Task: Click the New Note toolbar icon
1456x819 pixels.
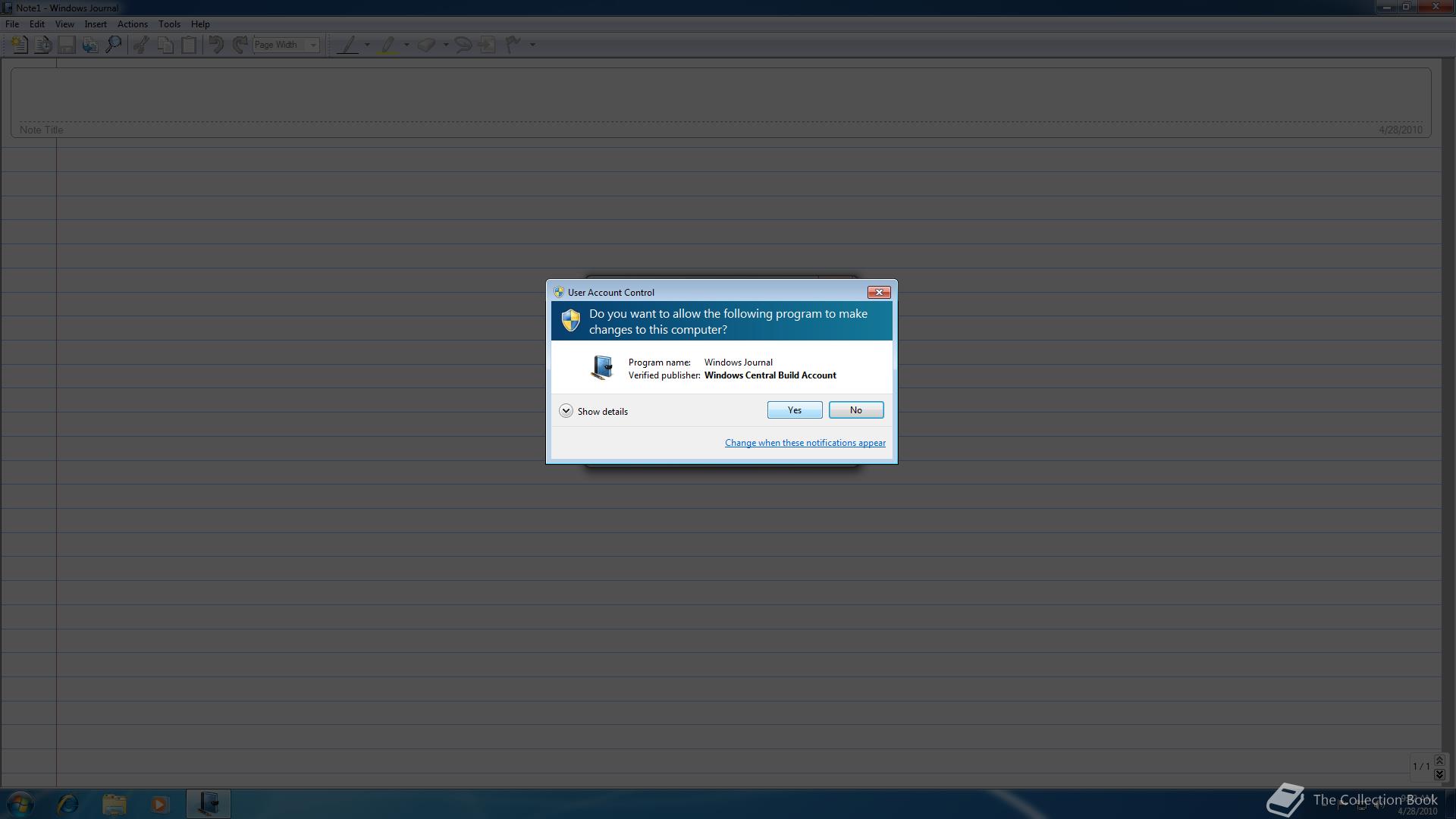Action: 19,45
